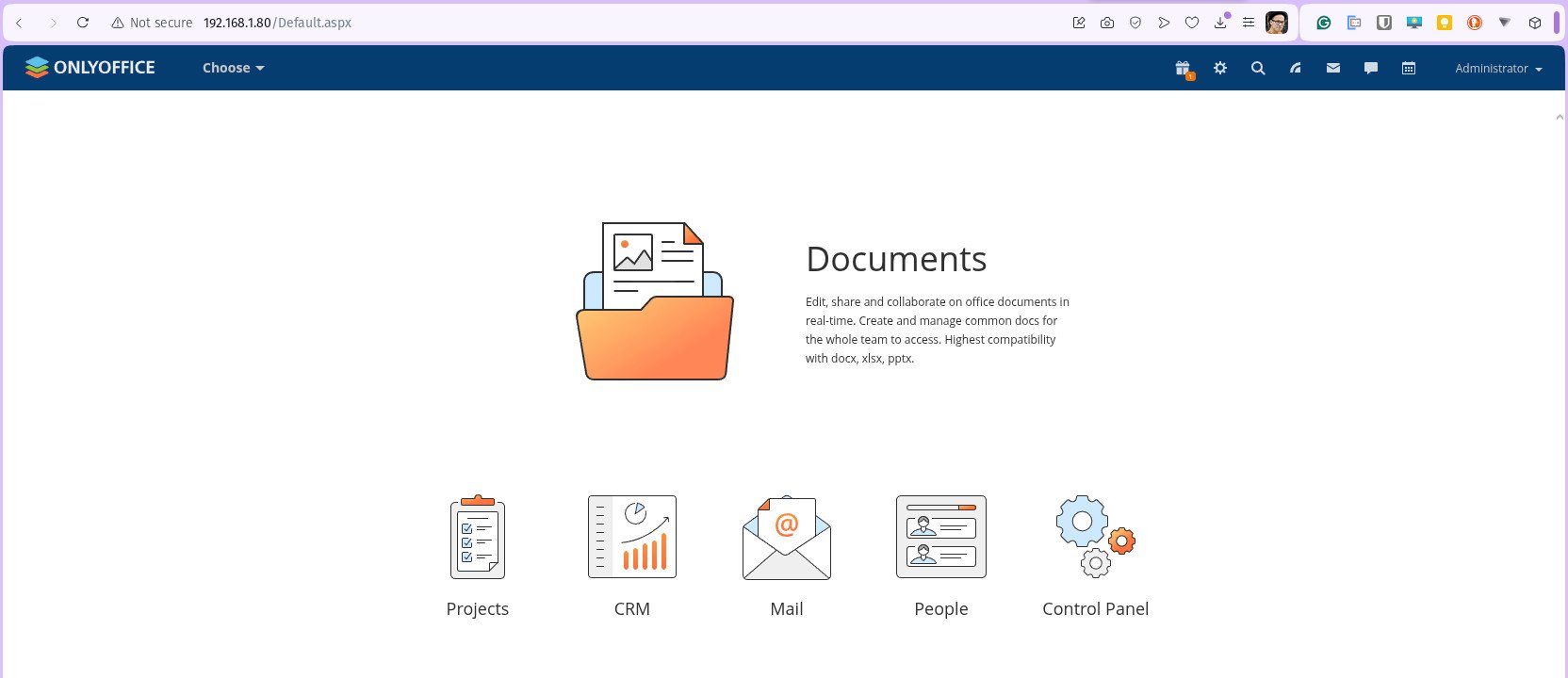
Task: Open the Control Panel gears icon
Action: coord(1096,536)
